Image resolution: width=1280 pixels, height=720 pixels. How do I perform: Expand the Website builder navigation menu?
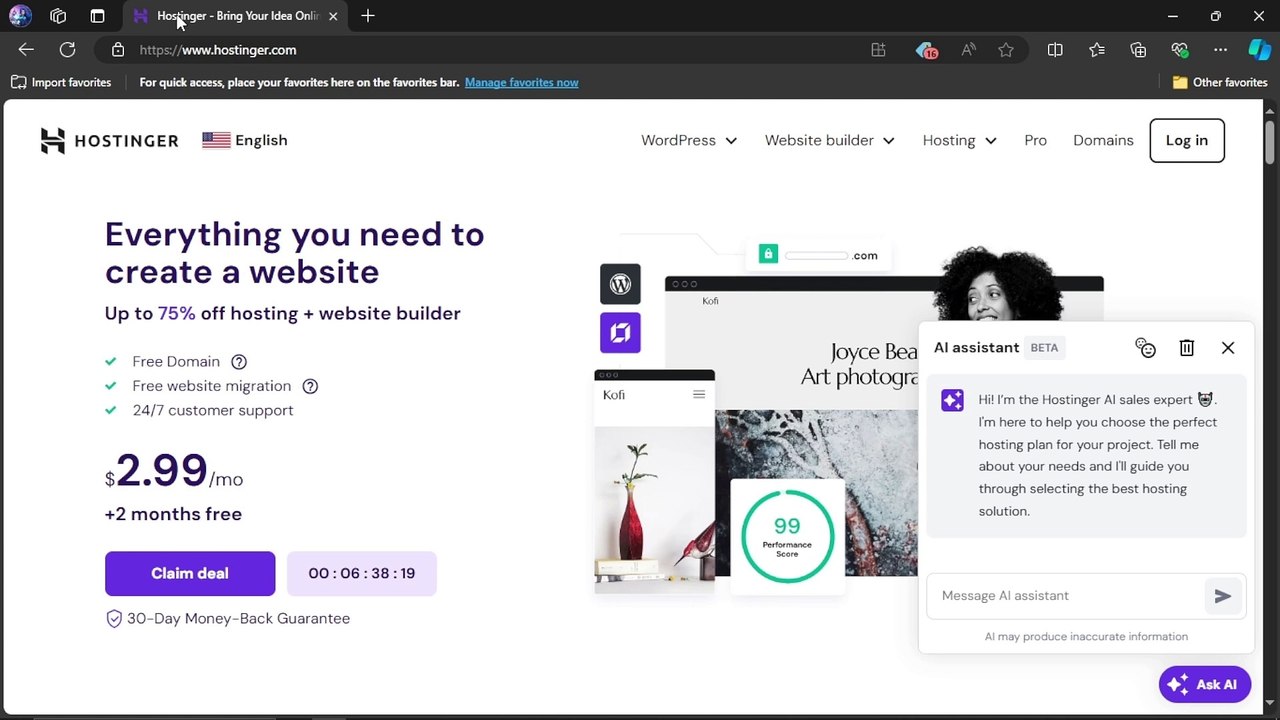(829, 140)
